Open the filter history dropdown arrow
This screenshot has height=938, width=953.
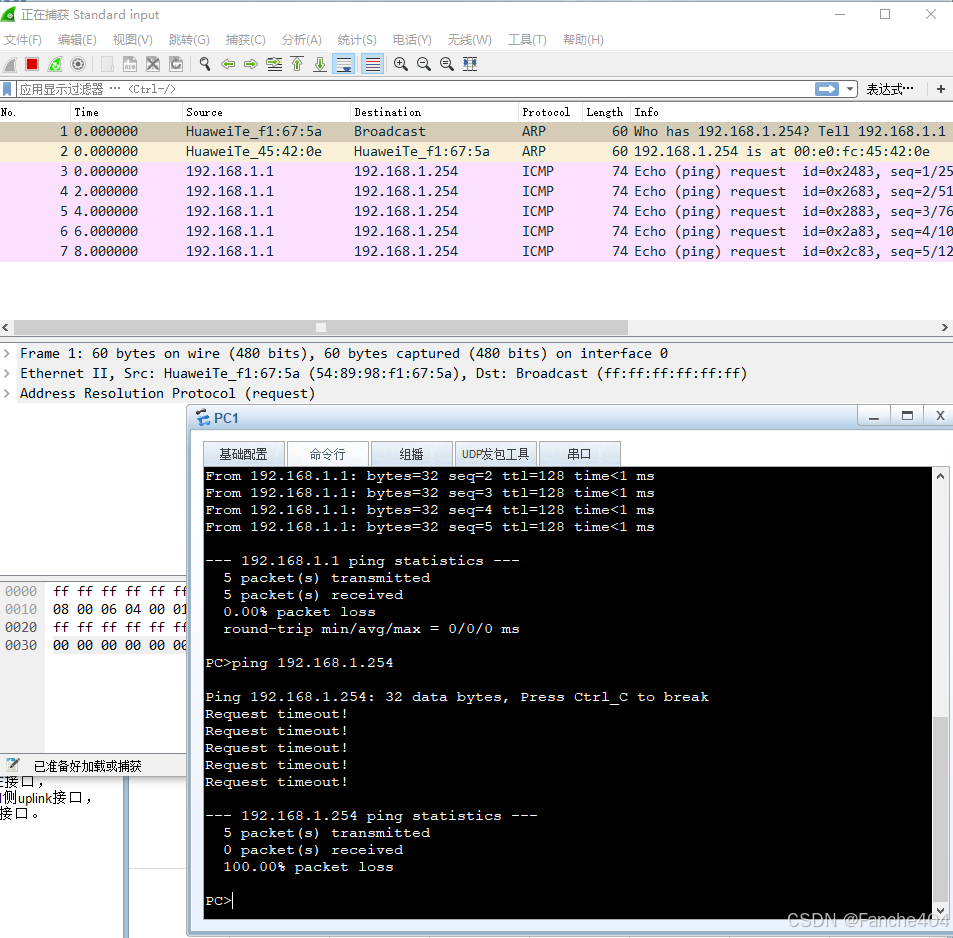(850, 89)
